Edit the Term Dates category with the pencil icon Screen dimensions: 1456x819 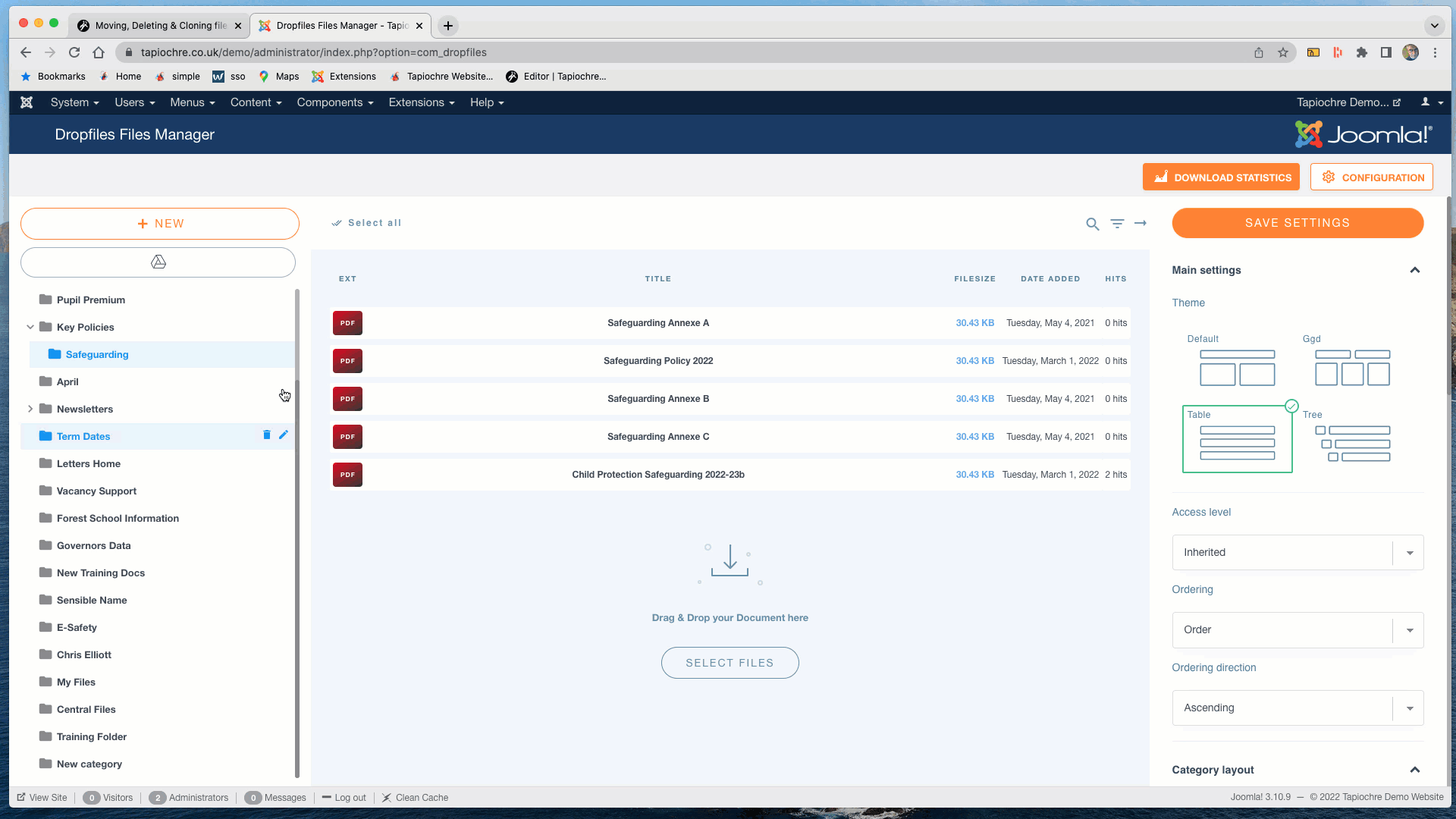[x=284, y=435]
